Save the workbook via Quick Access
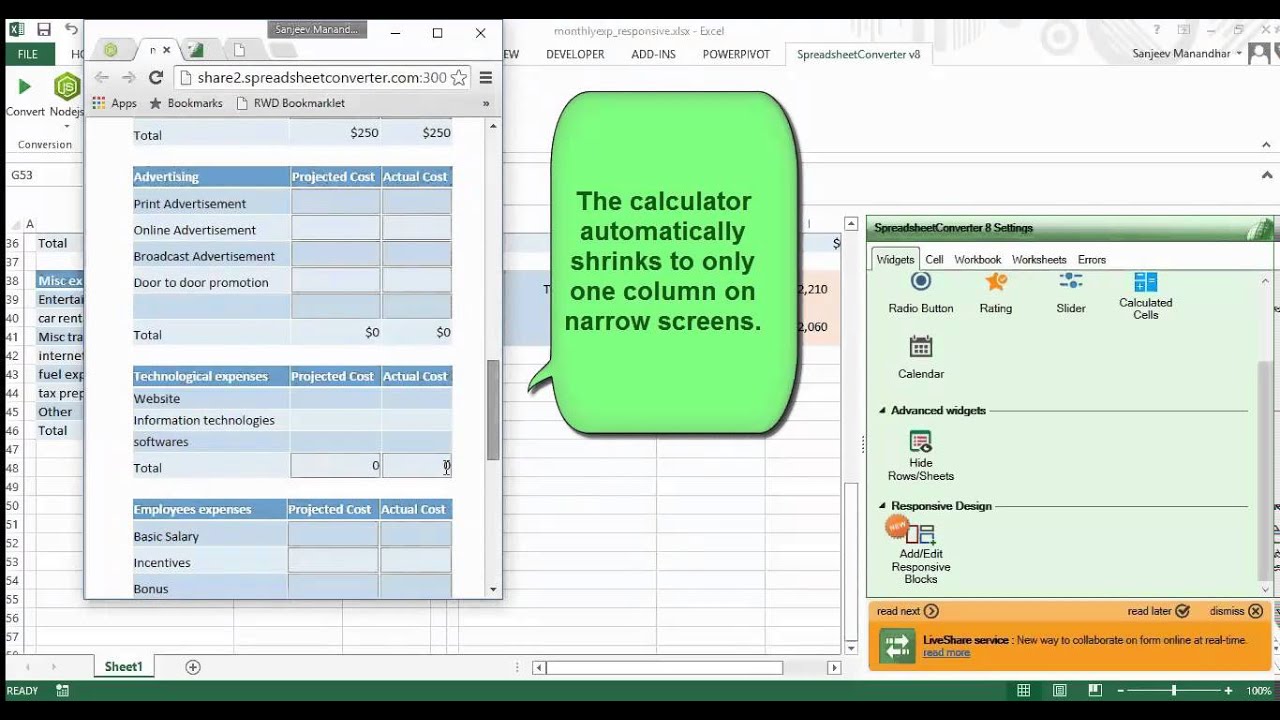The image size is (1280, 720). pyautogui.click(x=44, y=30)
